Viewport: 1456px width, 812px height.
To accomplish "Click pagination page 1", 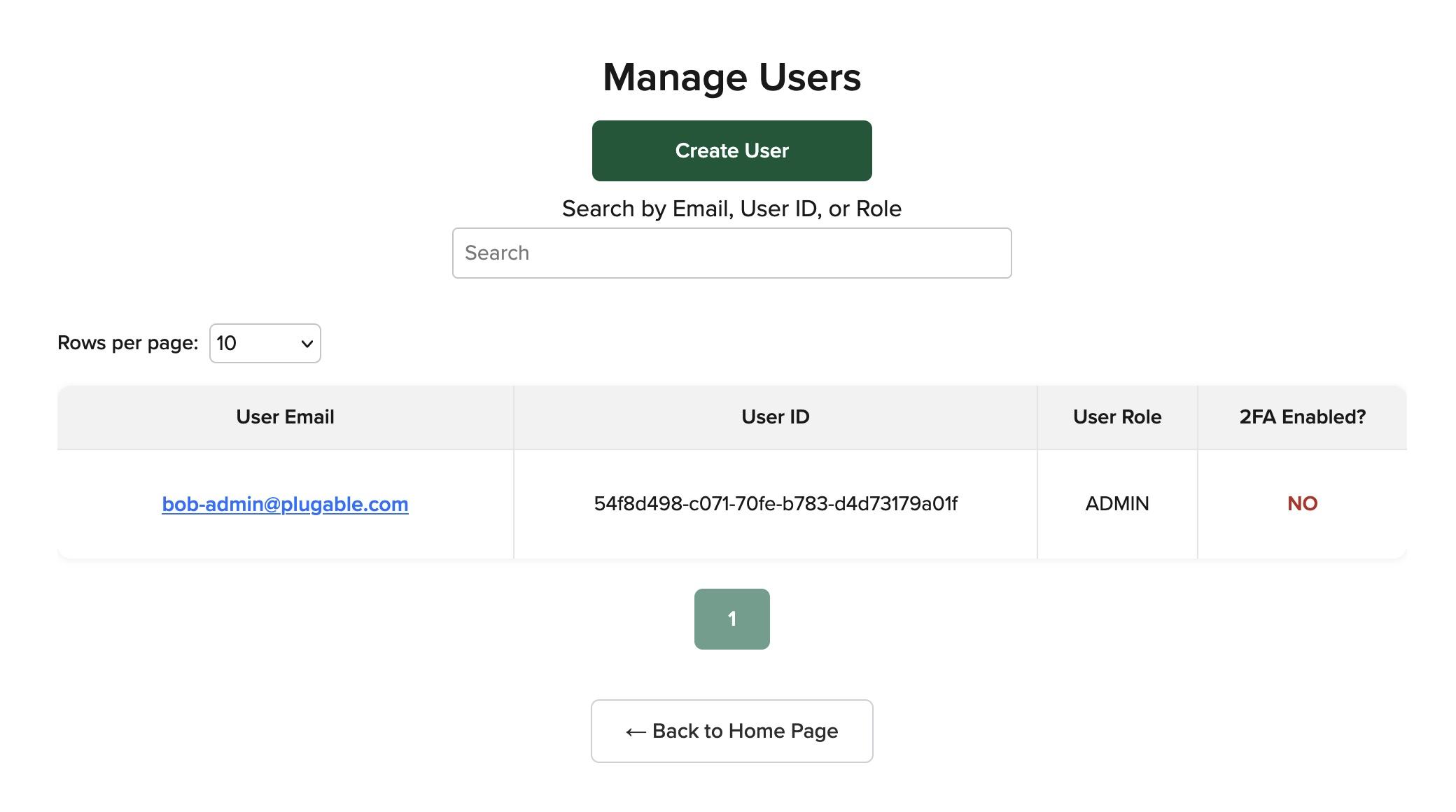I will (x=731, y=618).
